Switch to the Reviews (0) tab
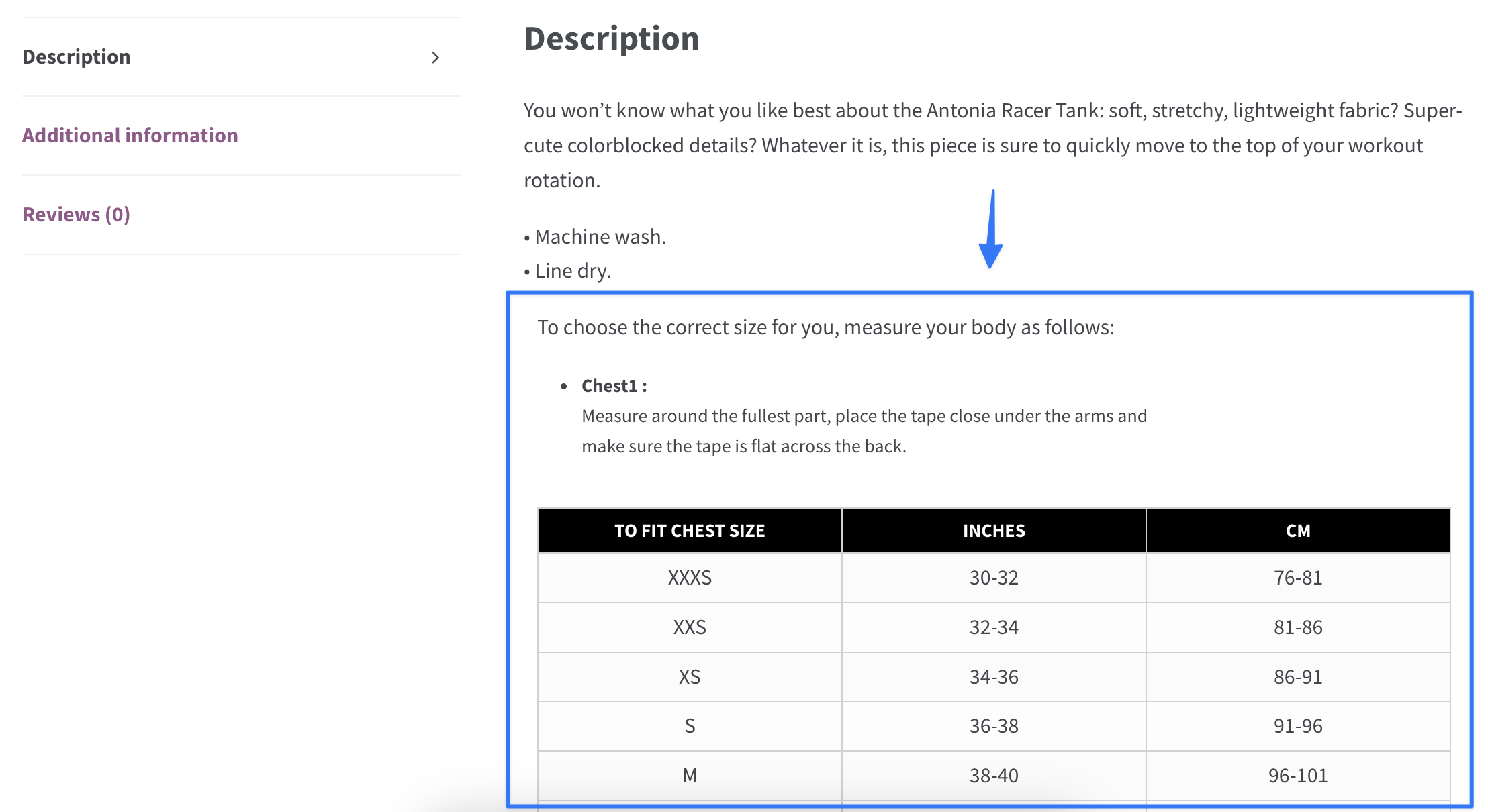Image resolution: width=1488 pixels, height=812 pixels. coord(76,214)
